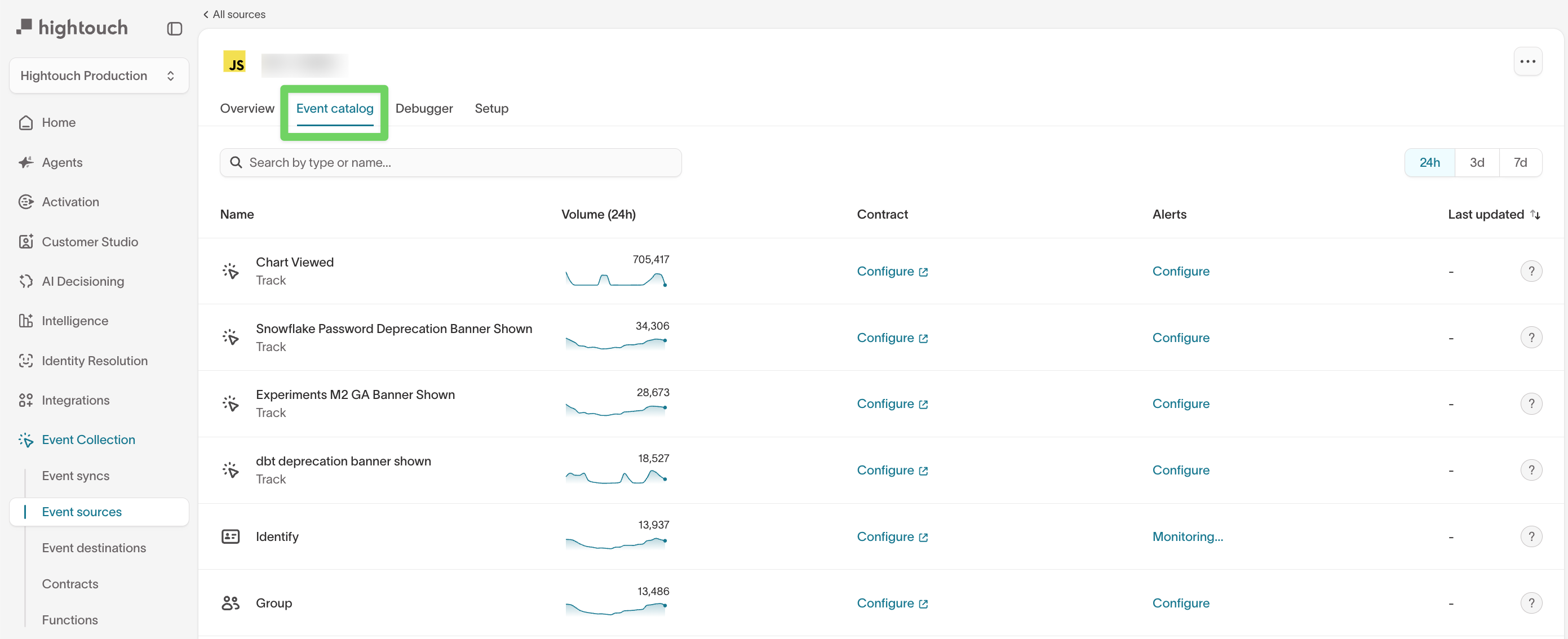
Task: Click help icon on Chart Viewed row
Action: [x=1531, y=271]
